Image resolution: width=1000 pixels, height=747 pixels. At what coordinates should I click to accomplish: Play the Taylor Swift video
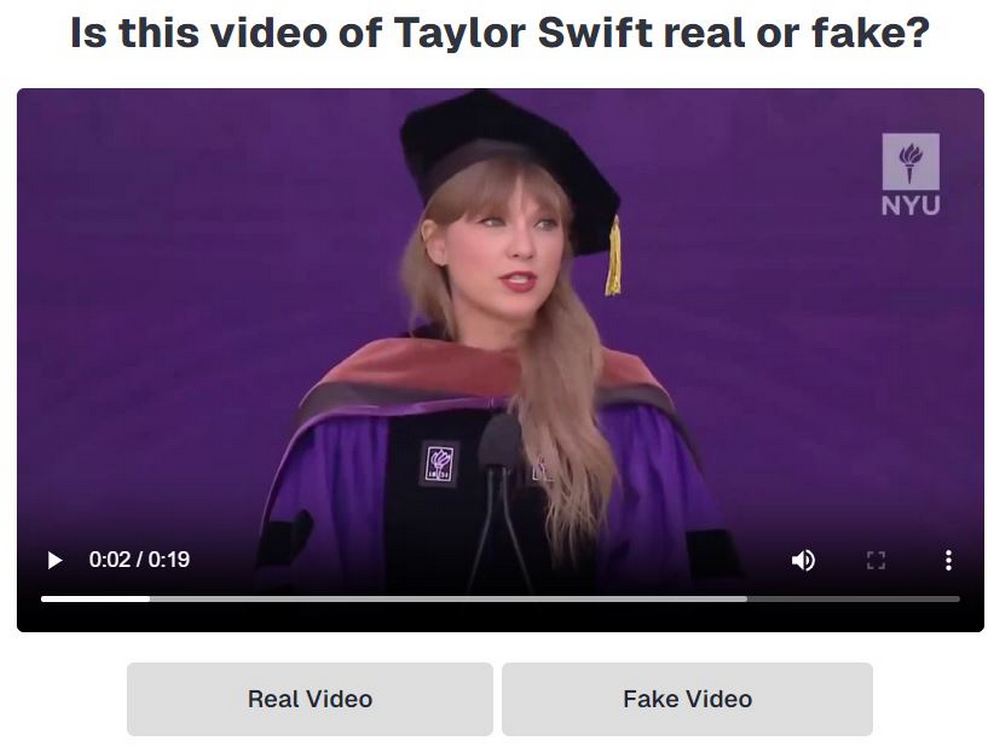[55, 560]
